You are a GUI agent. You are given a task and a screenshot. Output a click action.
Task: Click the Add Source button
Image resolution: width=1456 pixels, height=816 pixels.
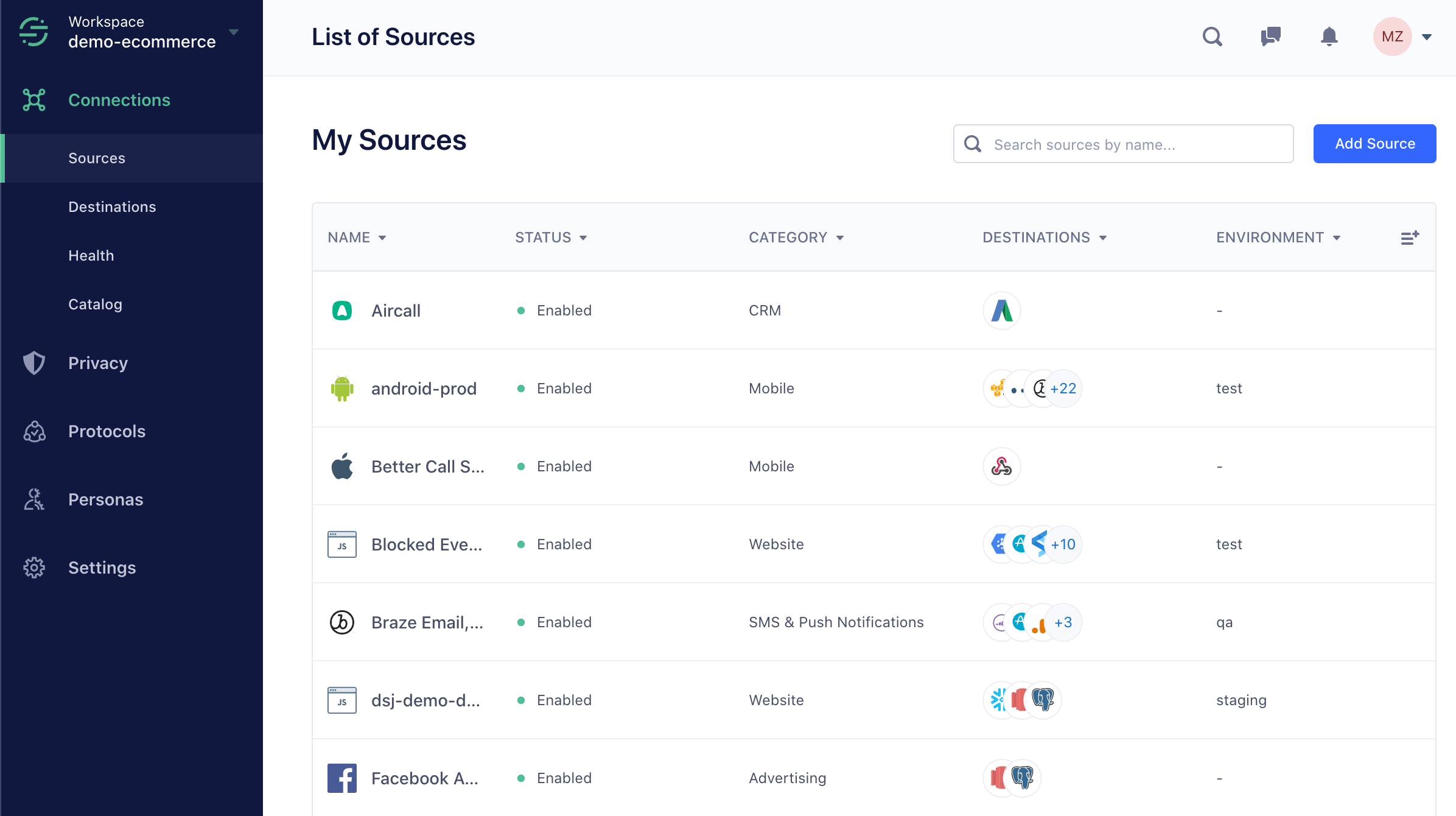coord(1374,143)
